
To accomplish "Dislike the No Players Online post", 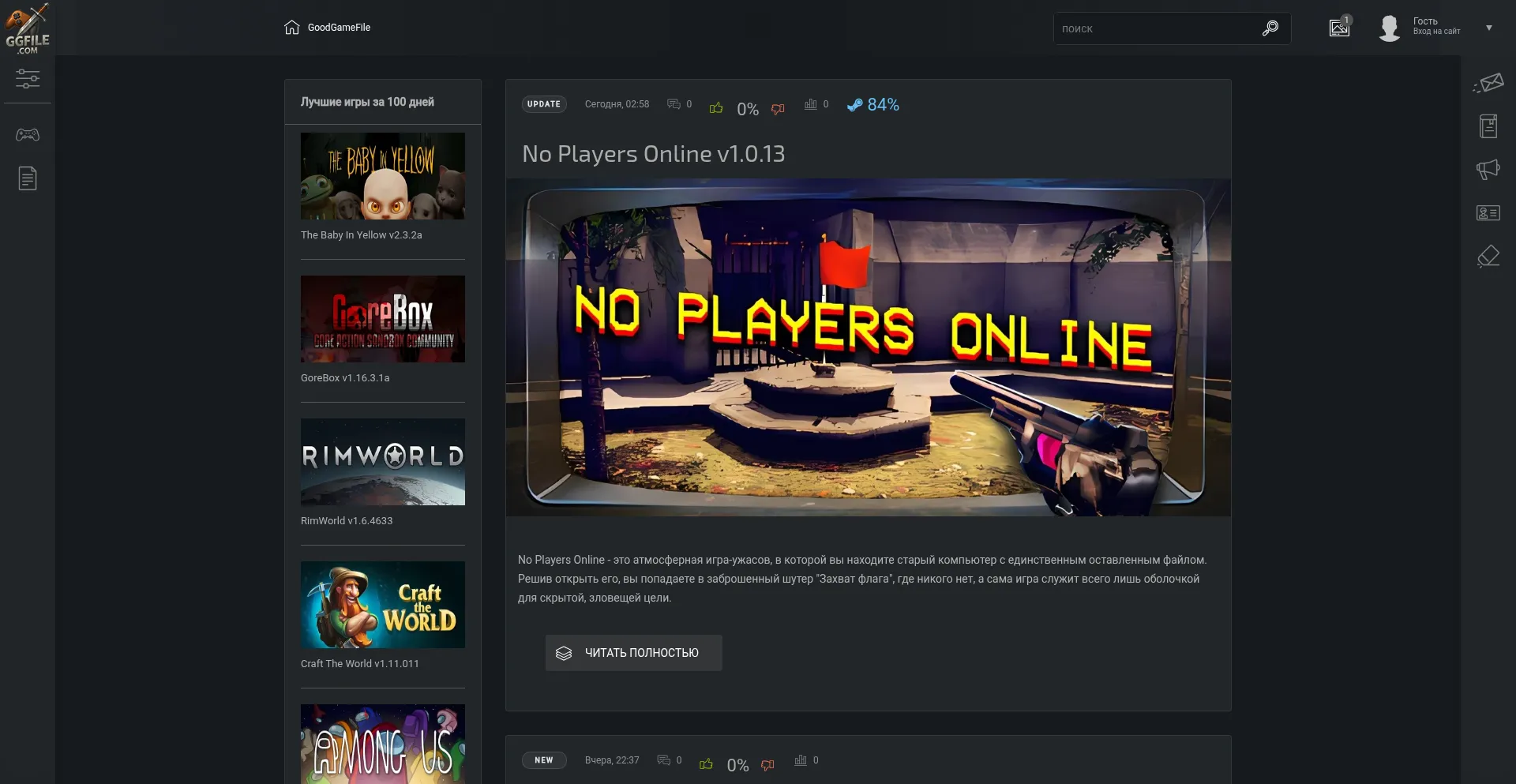I will (x=778, y=109).
